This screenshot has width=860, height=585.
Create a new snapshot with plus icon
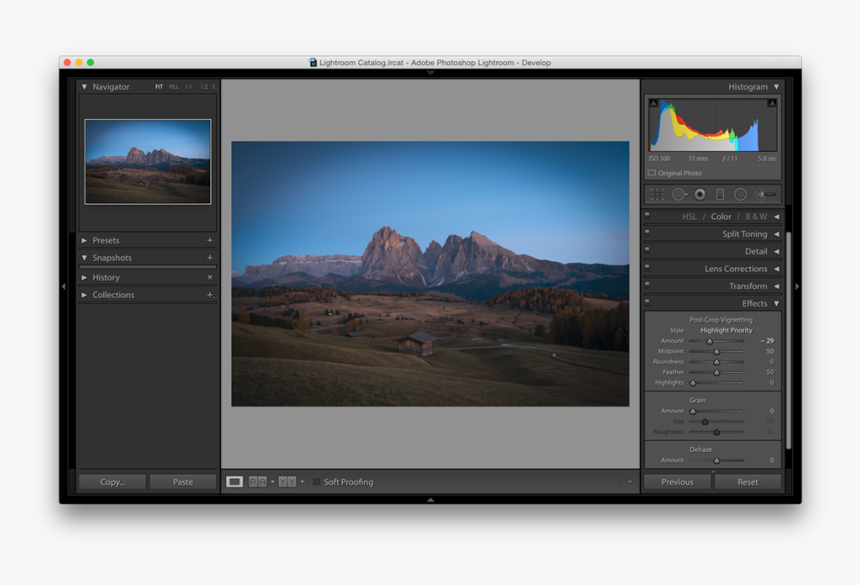[210, 257]
